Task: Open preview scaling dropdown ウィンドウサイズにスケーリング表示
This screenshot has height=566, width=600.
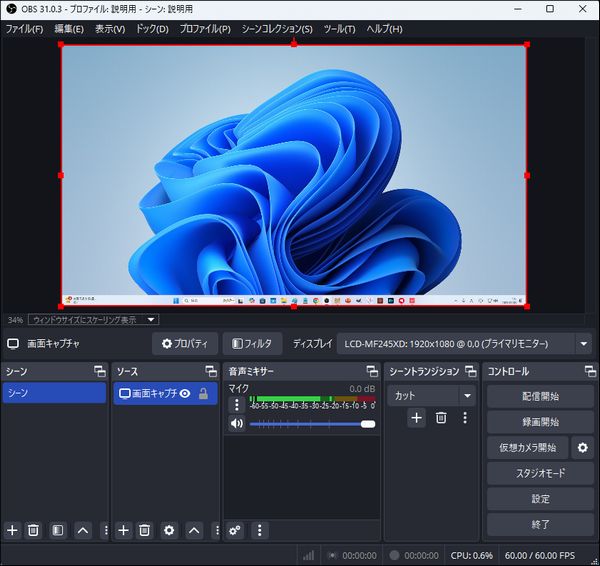Action: point(93,320)
